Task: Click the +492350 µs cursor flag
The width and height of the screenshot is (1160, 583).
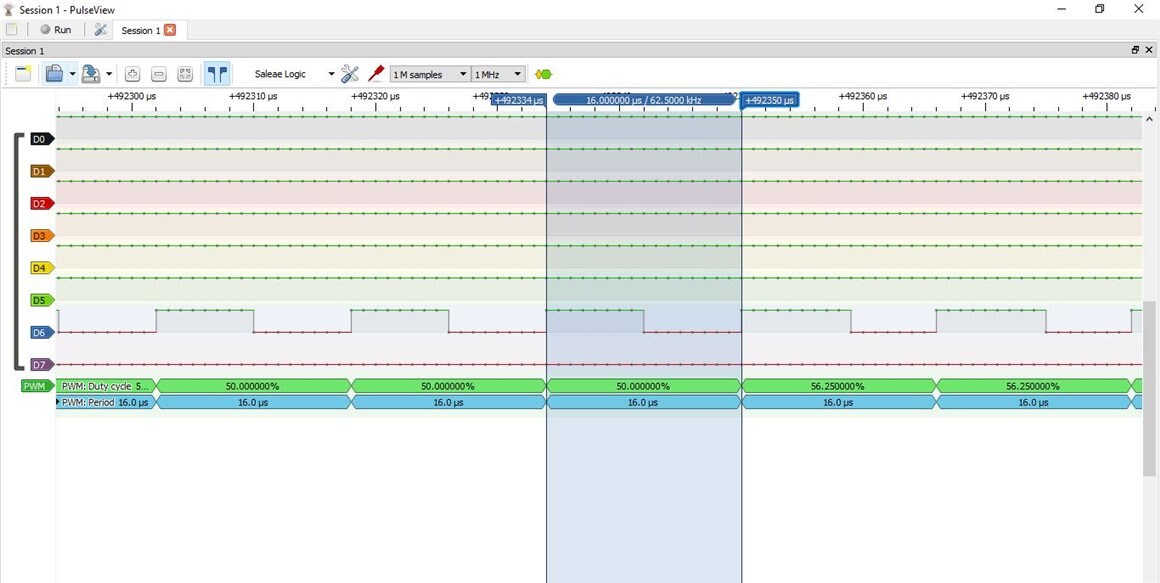Action: pos(769,101)
